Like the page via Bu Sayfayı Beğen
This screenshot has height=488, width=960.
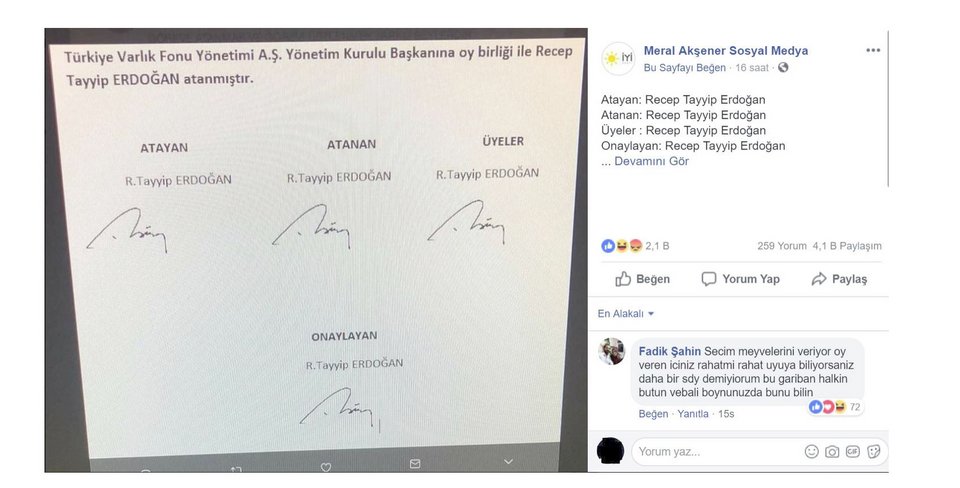(684, 67)
